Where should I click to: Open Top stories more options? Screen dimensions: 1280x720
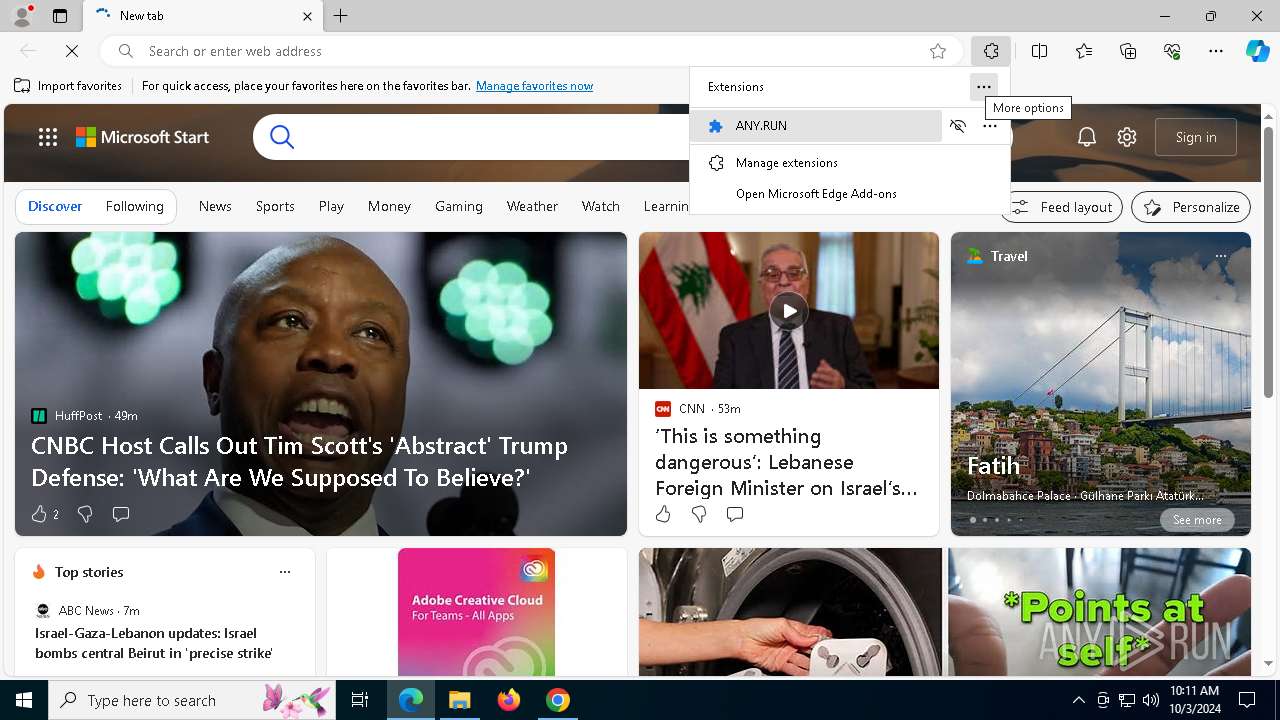285,572
